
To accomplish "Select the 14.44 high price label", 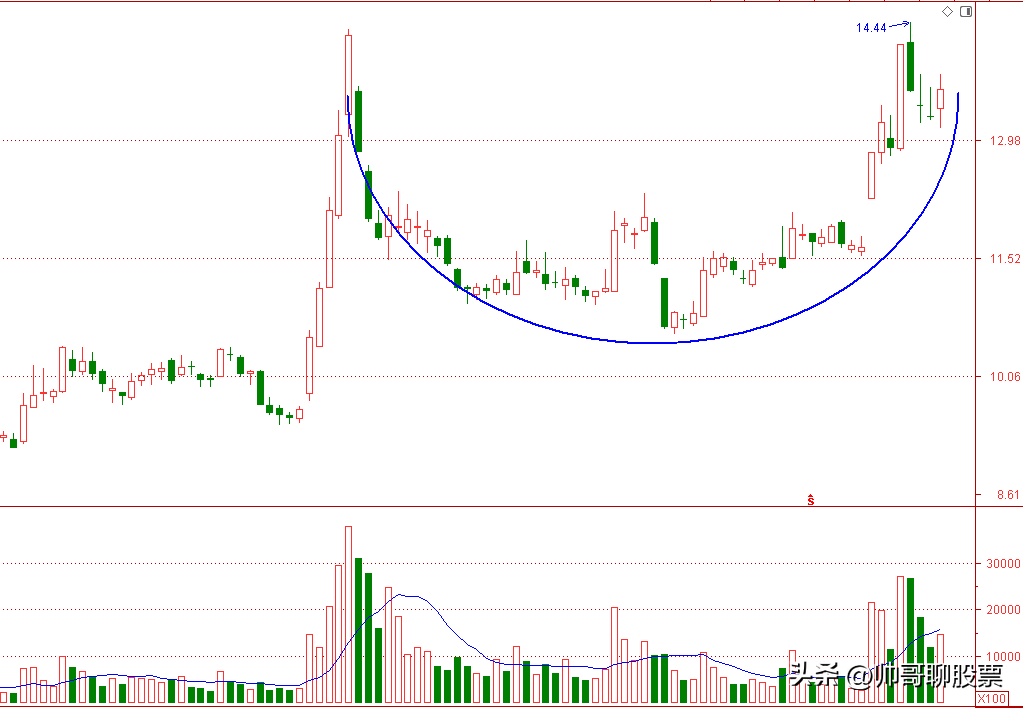I will click(871, 28).
